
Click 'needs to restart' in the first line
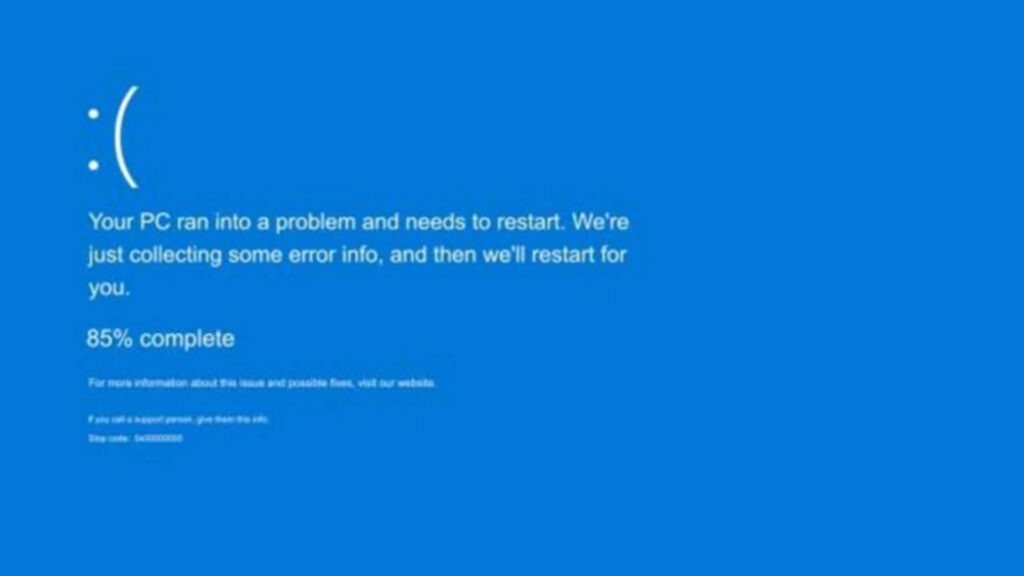pos(485,222)
